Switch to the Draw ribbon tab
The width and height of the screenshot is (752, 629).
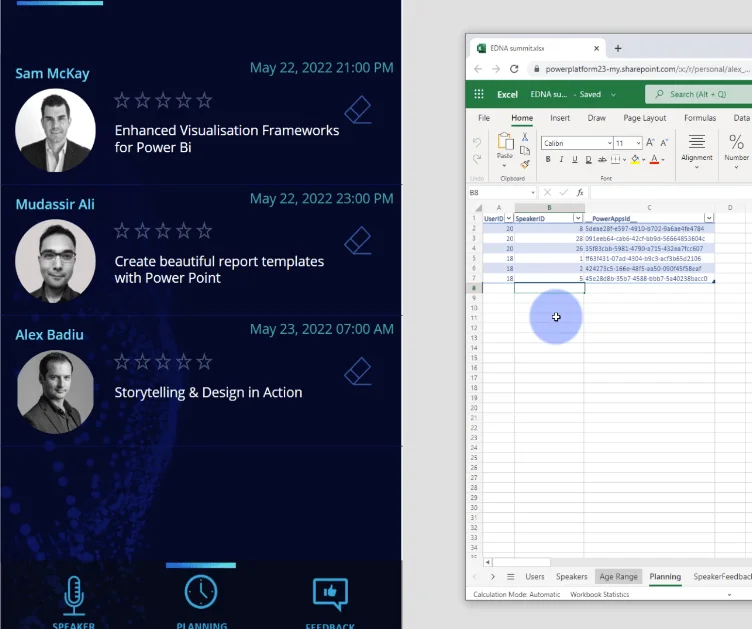click(597, 118)
